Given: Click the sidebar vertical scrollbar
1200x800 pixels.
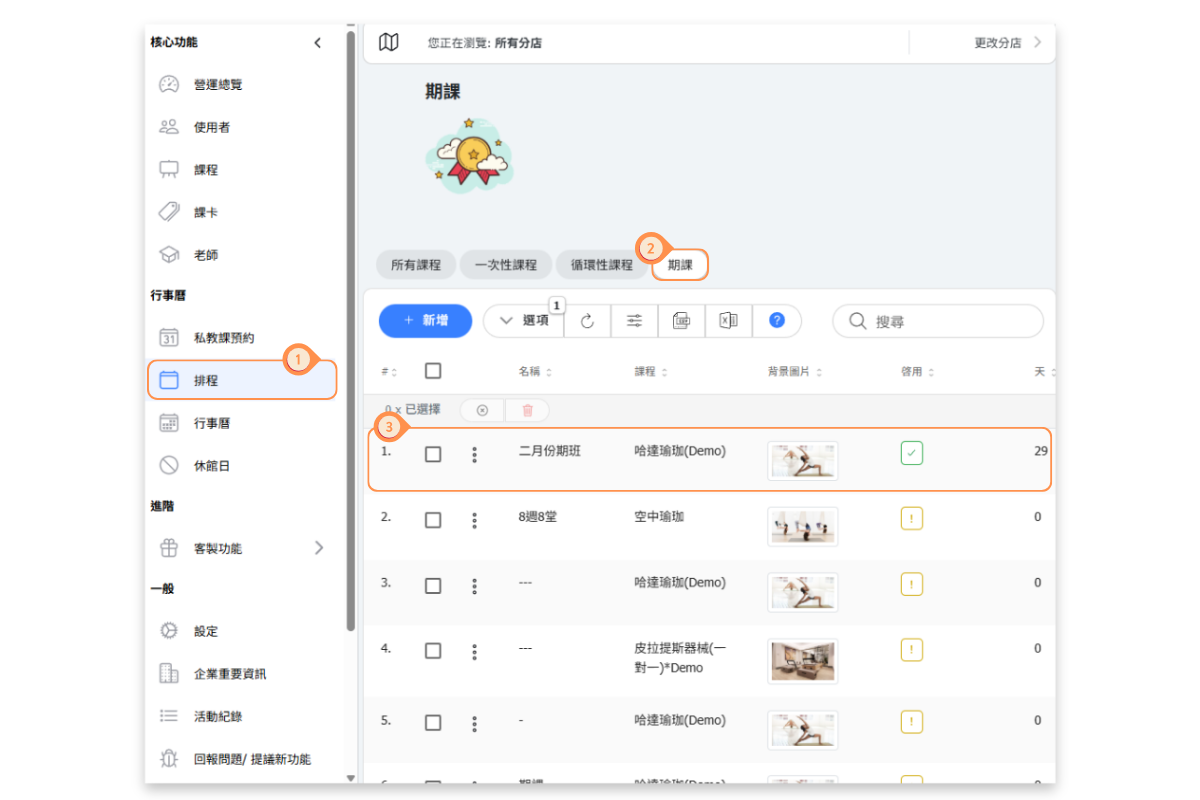Looking at the screenshot, I should pos(350,330).
